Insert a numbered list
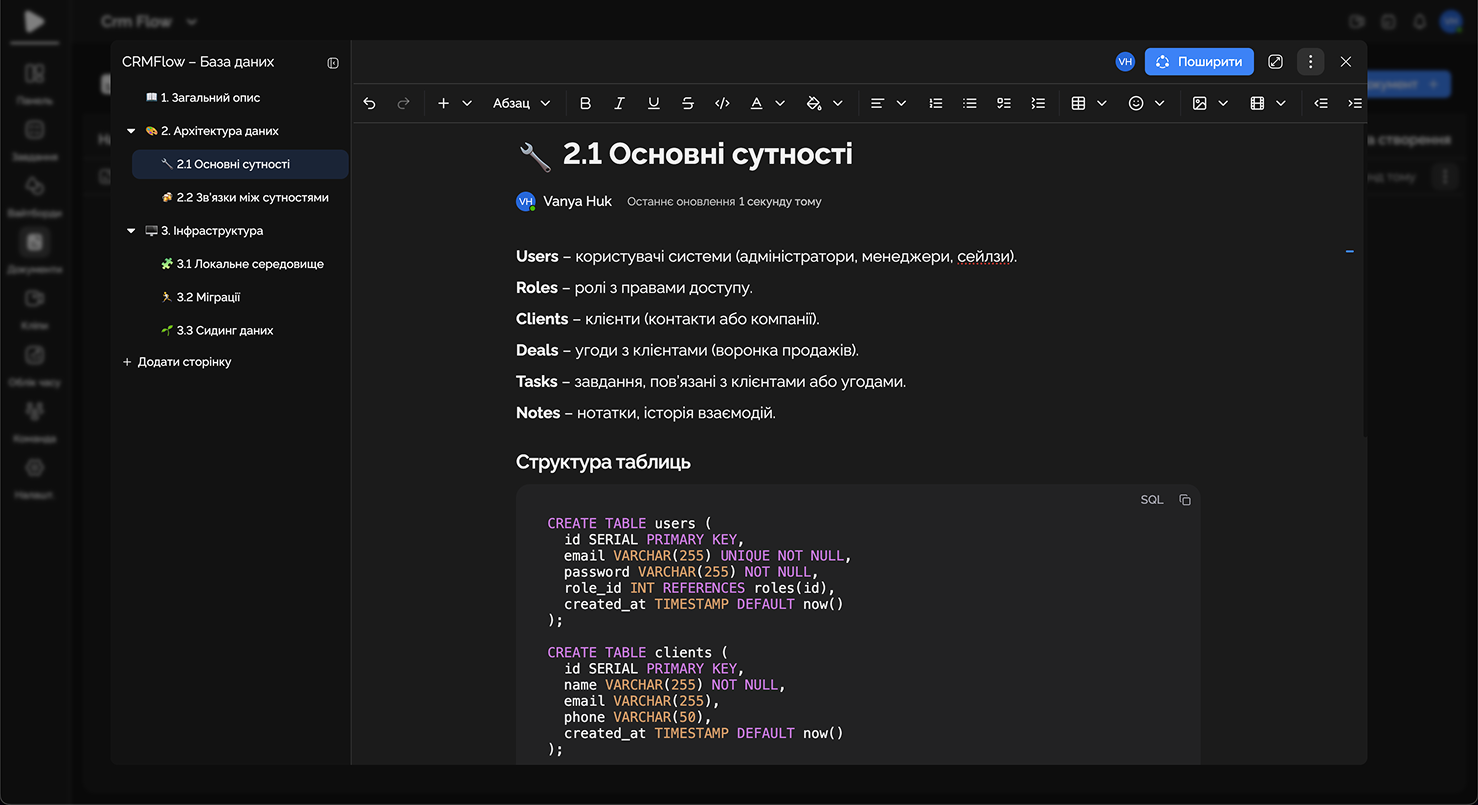The image size is (1478, 805). 935,103
